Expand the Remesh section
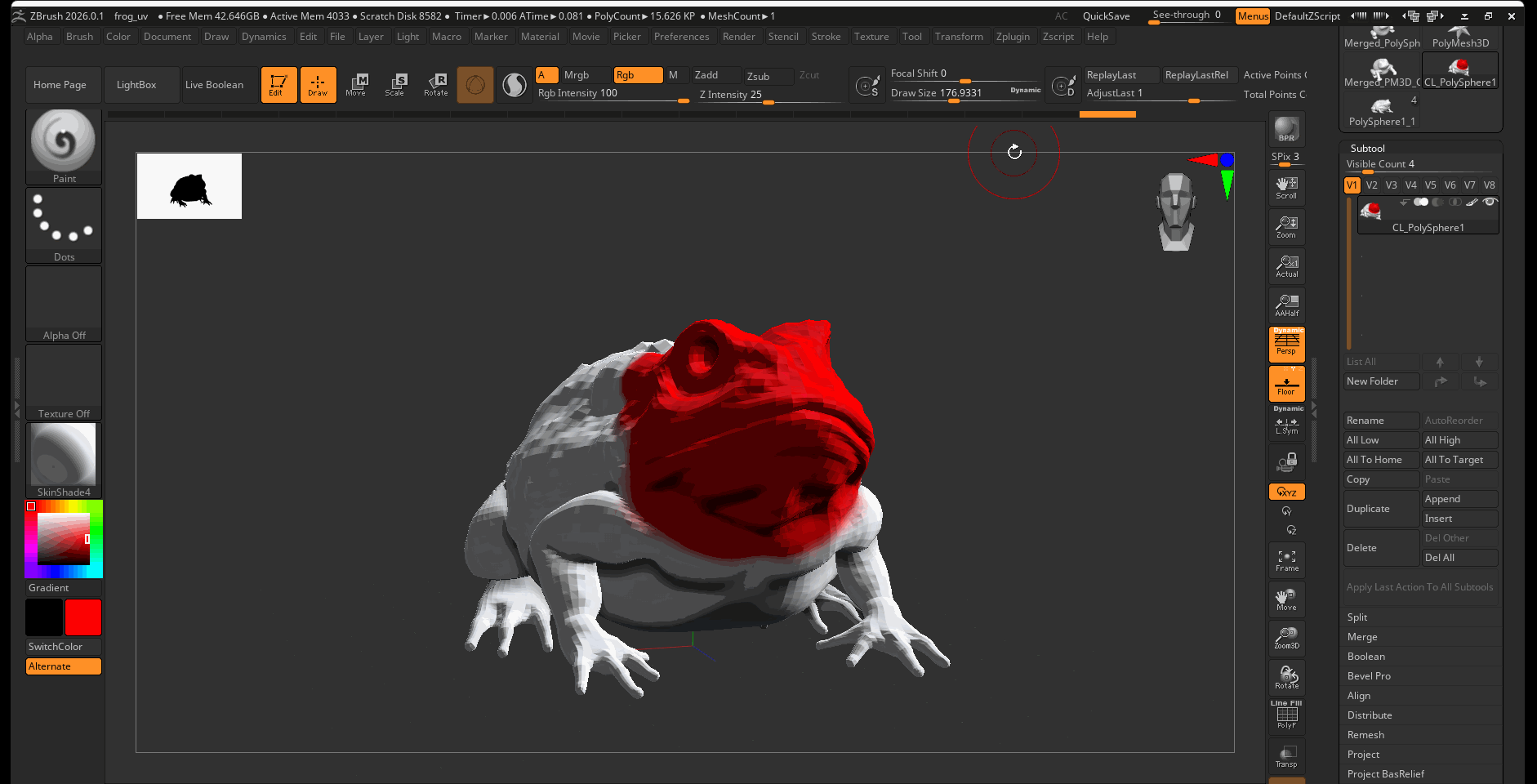This screenshot has height=784, width=1537. (1365, 735)
